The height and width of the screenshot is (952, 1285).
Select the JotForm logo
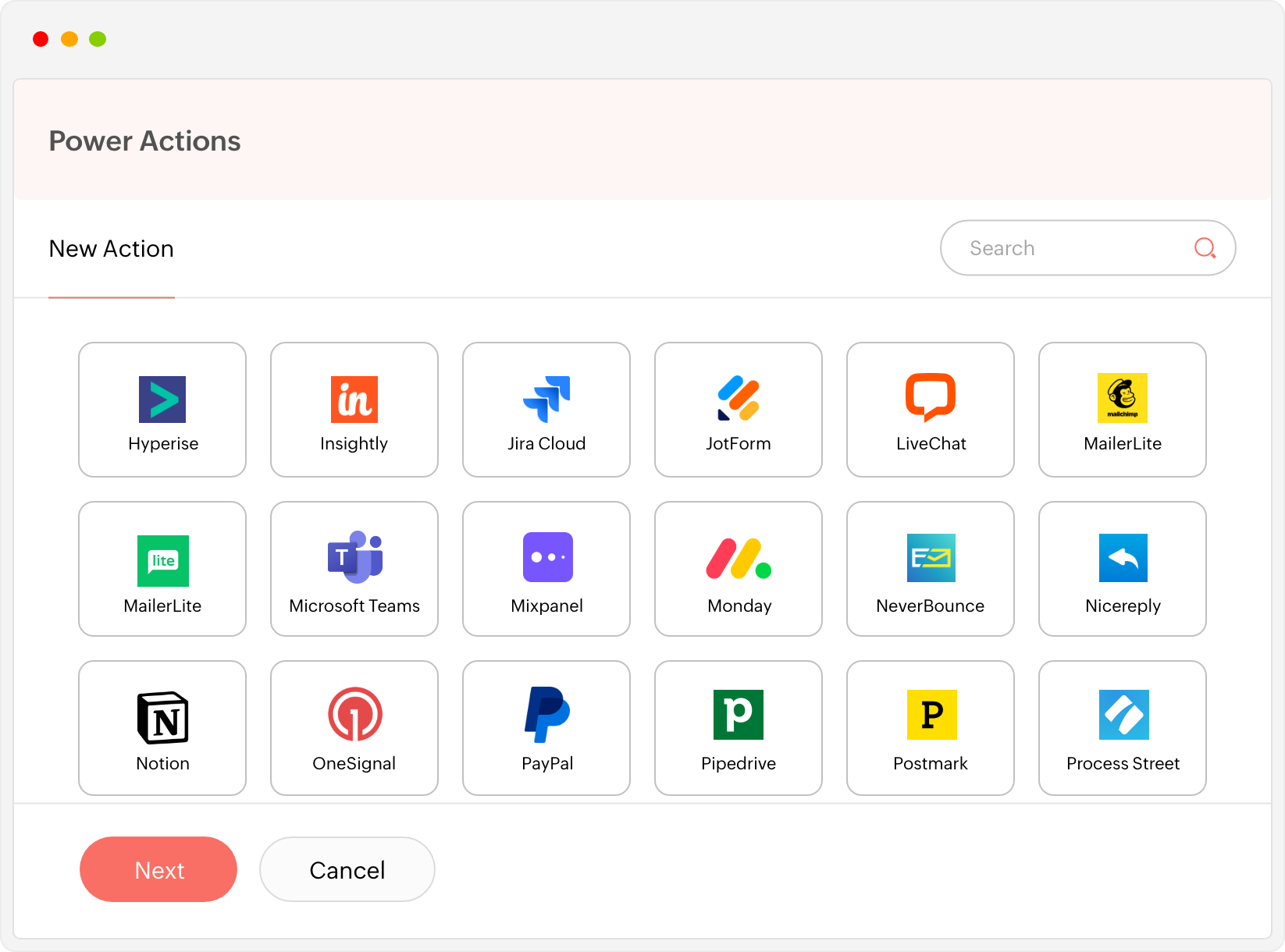739,399
